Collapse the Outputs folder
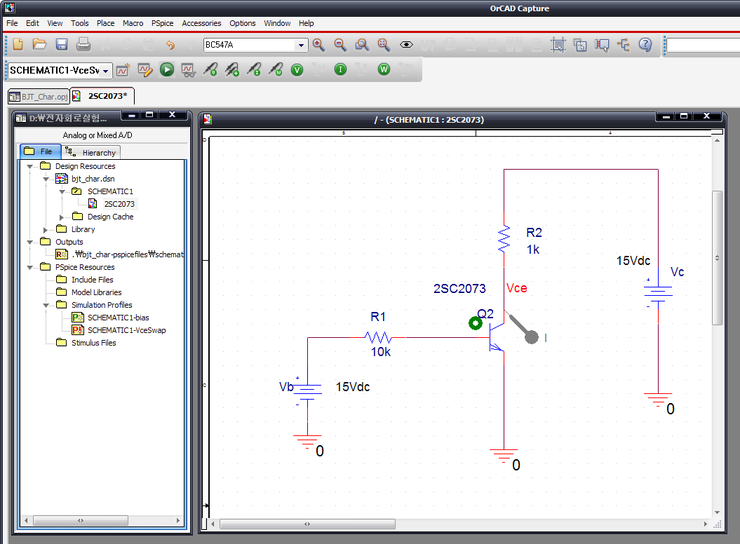Image resolution: width=740 pixels, height=544 pixels. click(x=30, y=242)
